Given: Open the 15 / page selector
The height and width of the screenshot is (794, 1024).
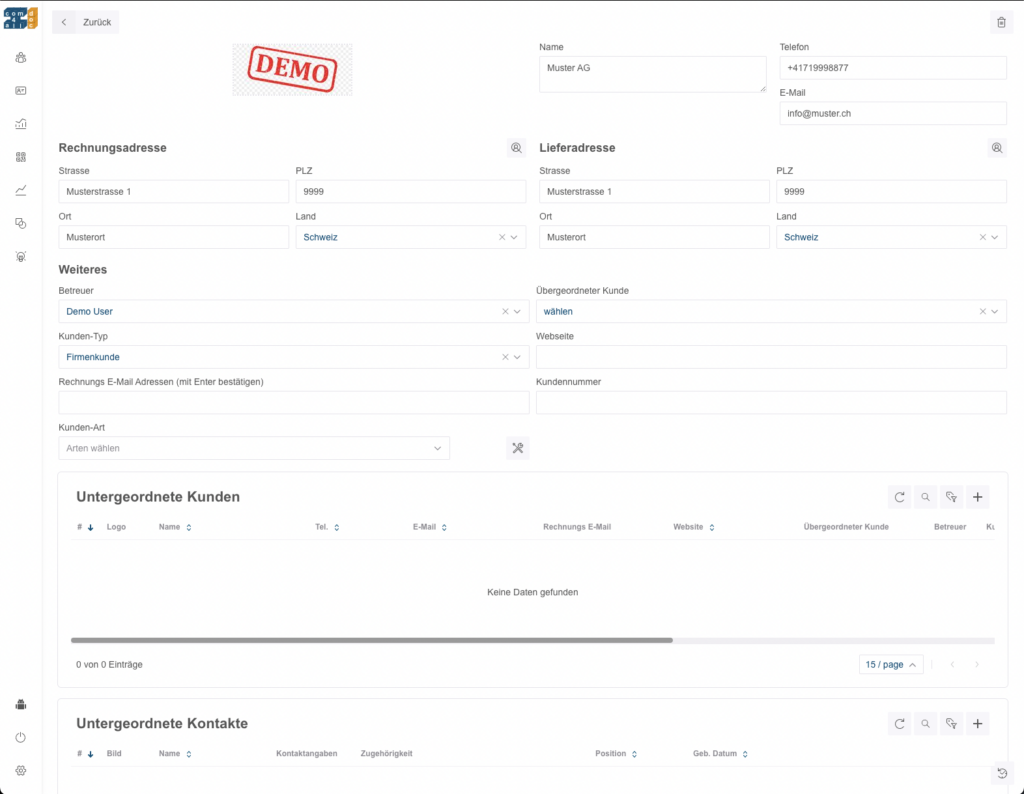Looking at the screenshot, I should click(x=890, y=665).
